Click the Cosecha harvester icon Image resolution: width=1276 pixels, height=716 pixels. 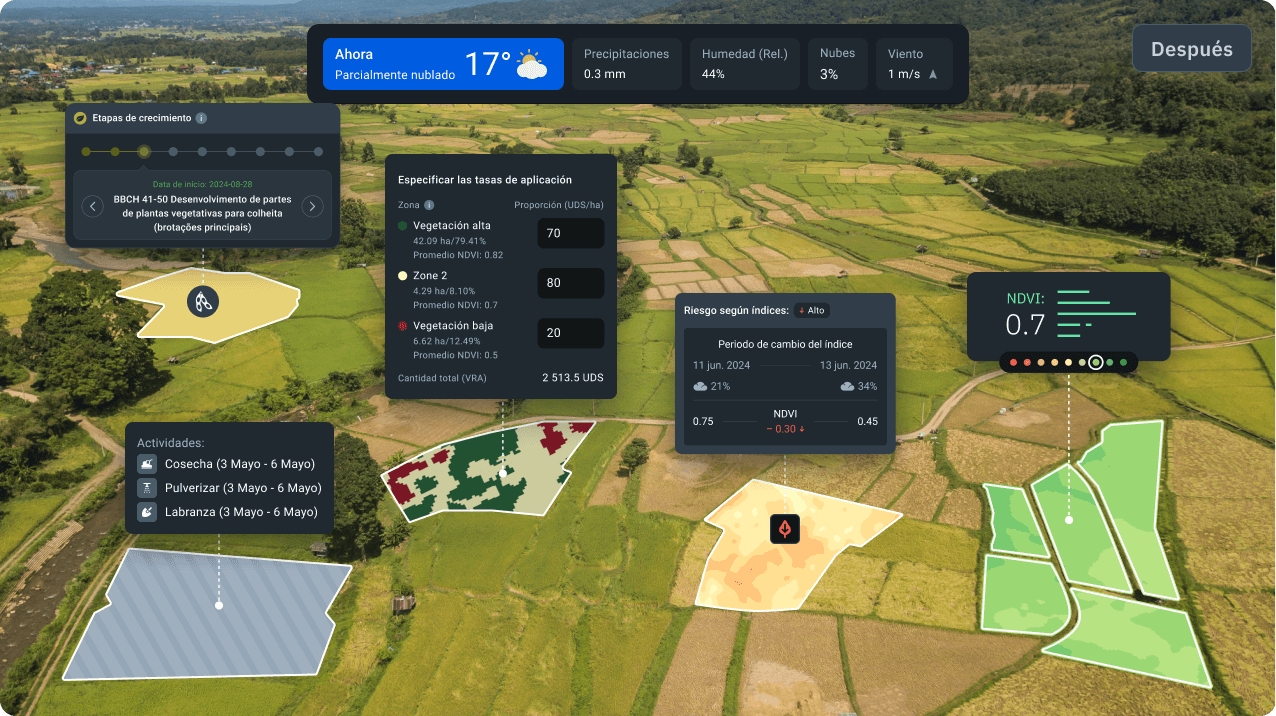point(147,464)
